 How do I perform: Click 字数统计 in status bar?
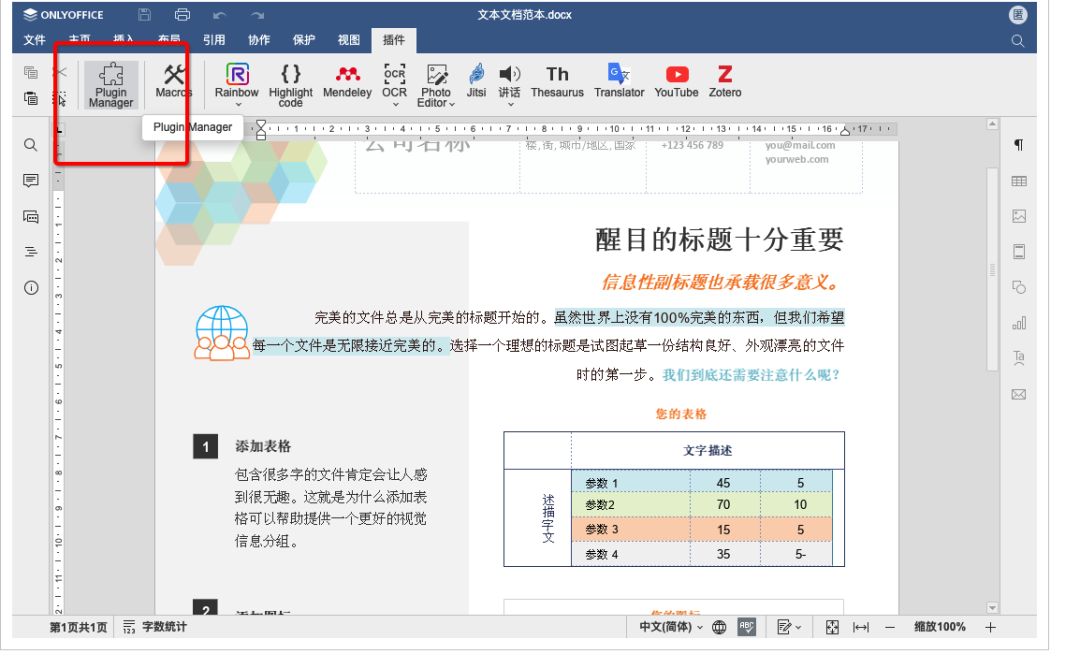pyautogui.click(x=155, y=627)
